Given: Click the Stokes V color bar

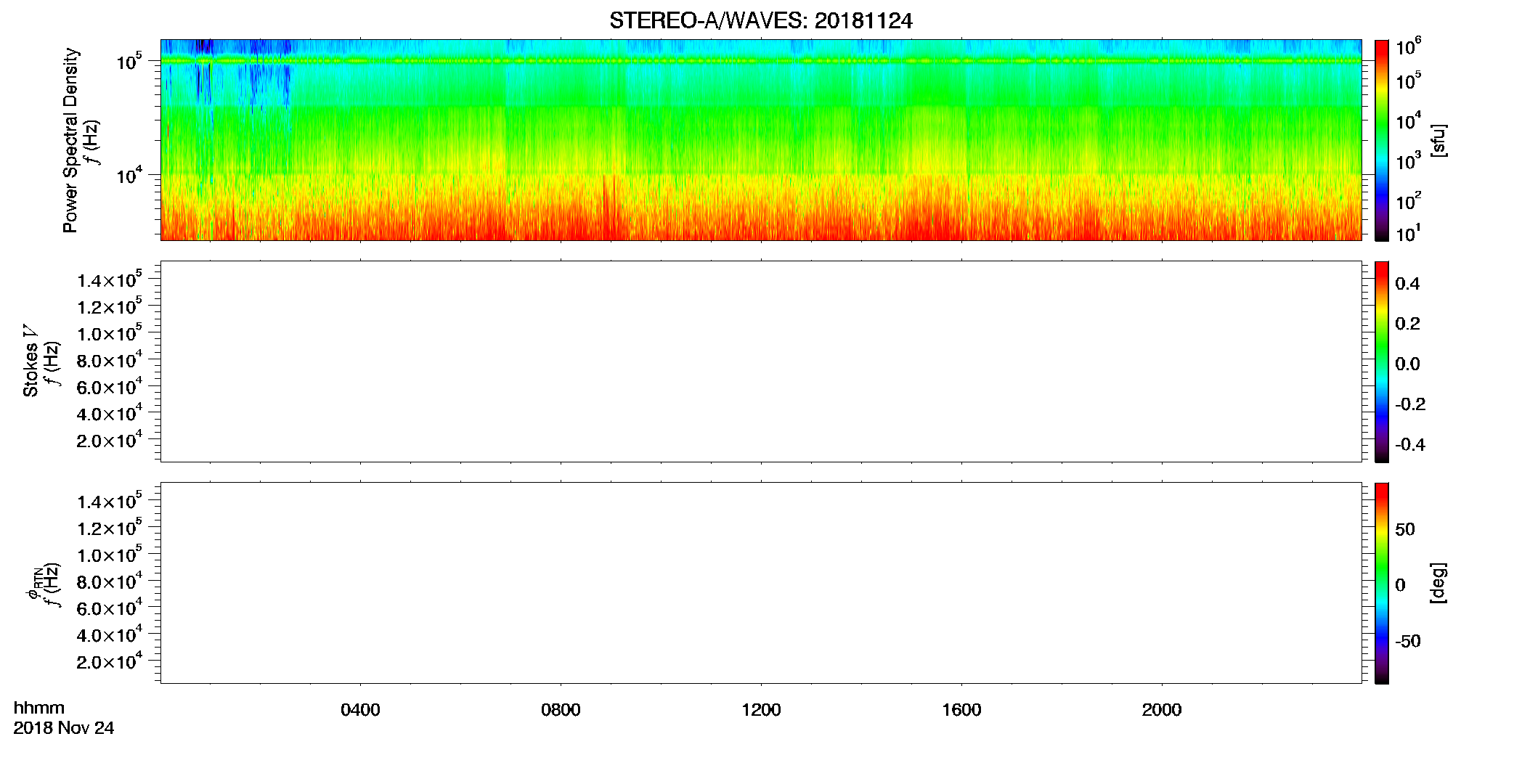Looking at the screenshot, I should 1381,362.
